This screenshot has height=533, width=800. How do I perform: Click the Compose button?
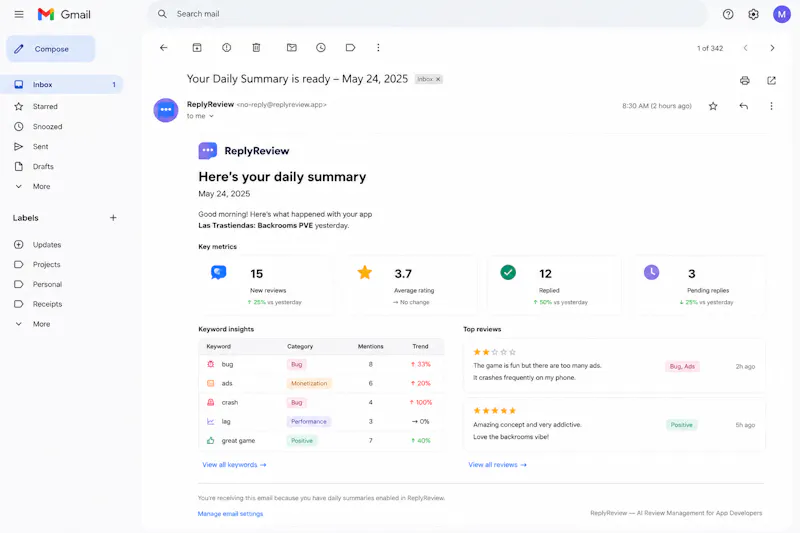[51, 49]
